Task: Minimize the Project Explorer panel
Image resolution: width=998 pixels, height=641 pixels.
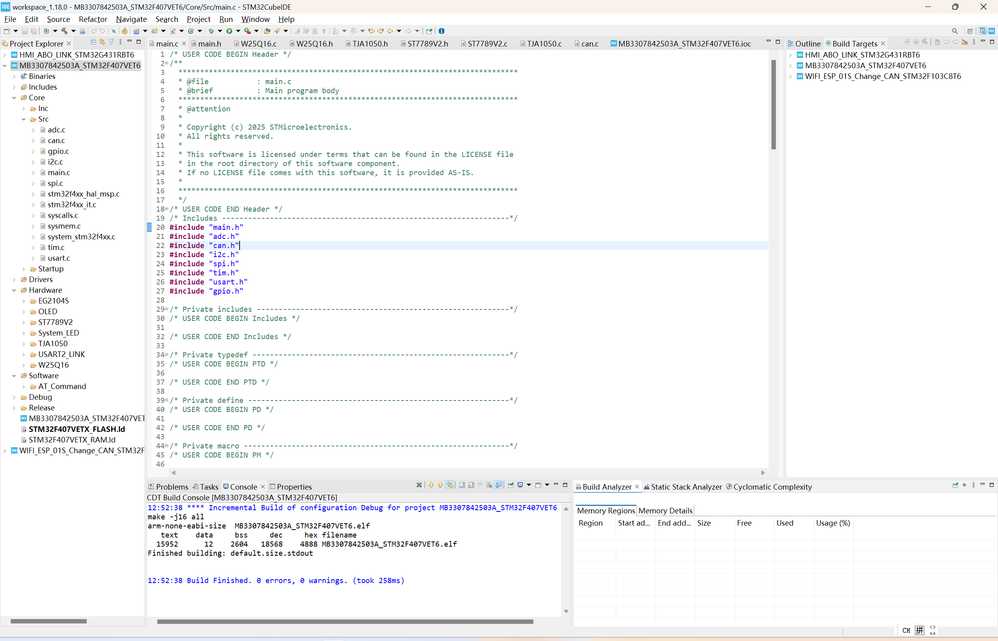Action: point(130,43)
